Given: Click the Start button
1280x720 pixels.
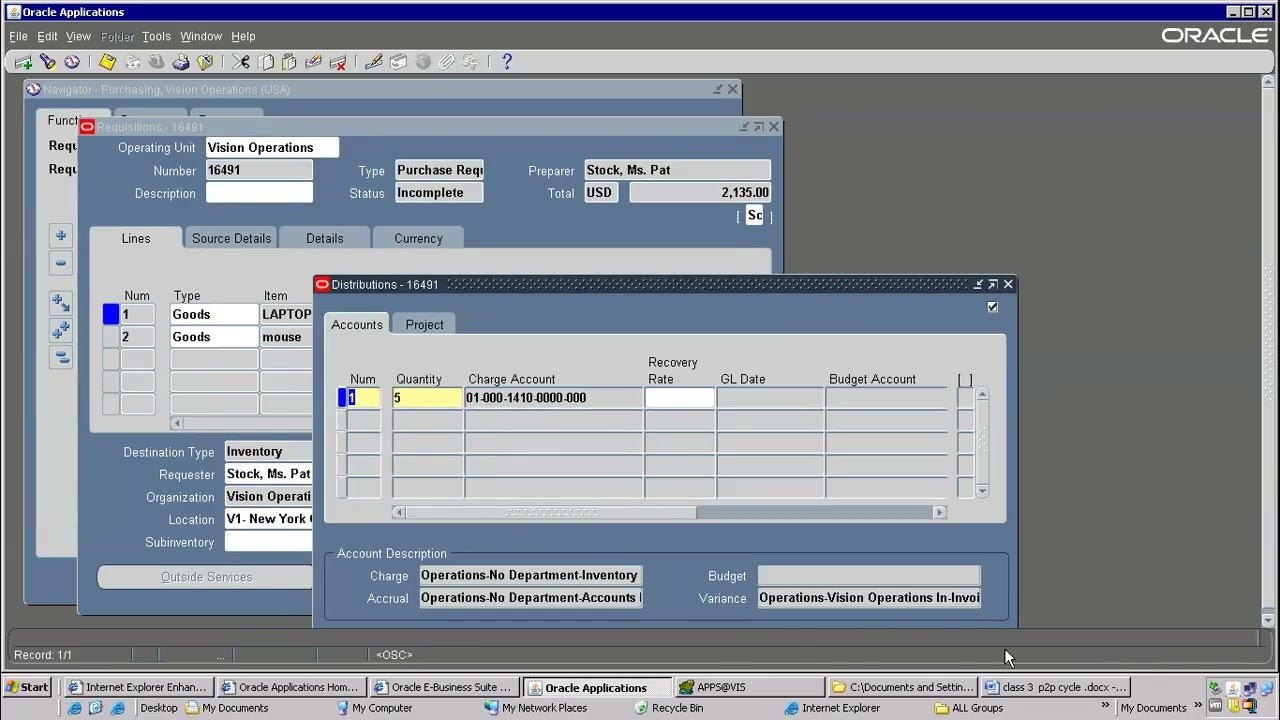Looking at the screenshot, I should click(x=27, y=687).
